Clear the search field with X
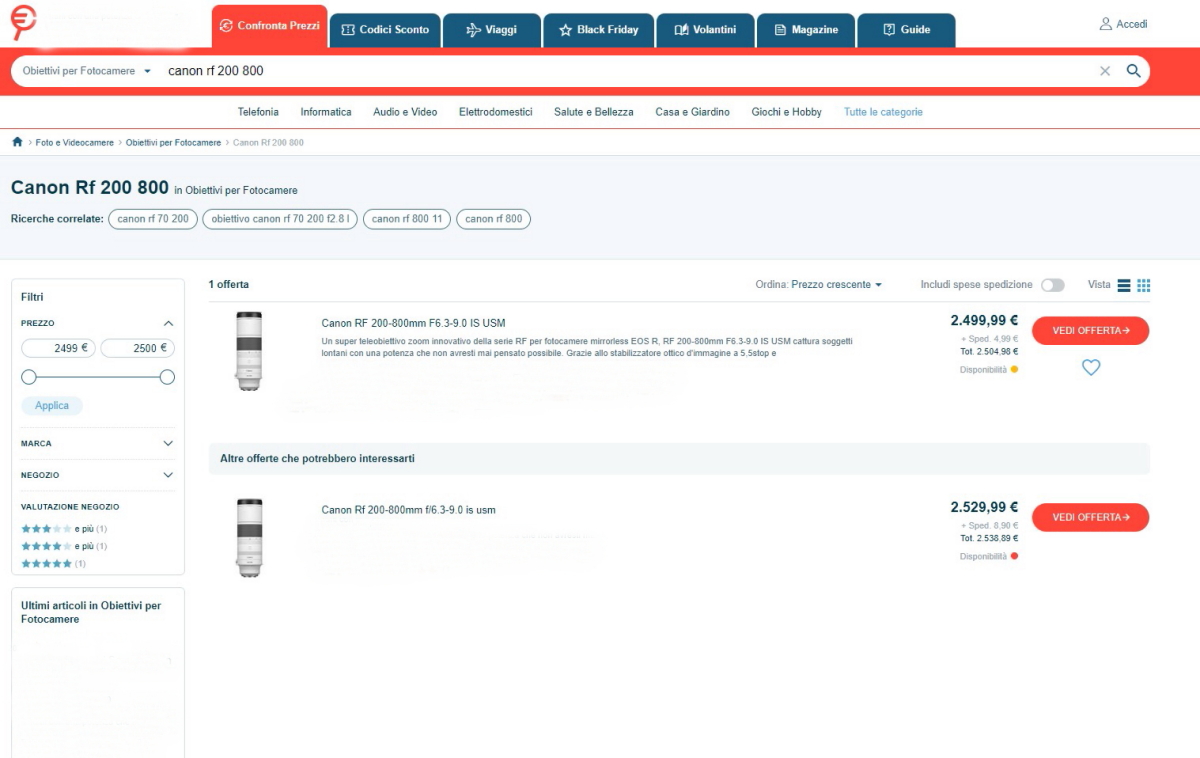This screenshot has height=758, width=1200. [1105, 71]
